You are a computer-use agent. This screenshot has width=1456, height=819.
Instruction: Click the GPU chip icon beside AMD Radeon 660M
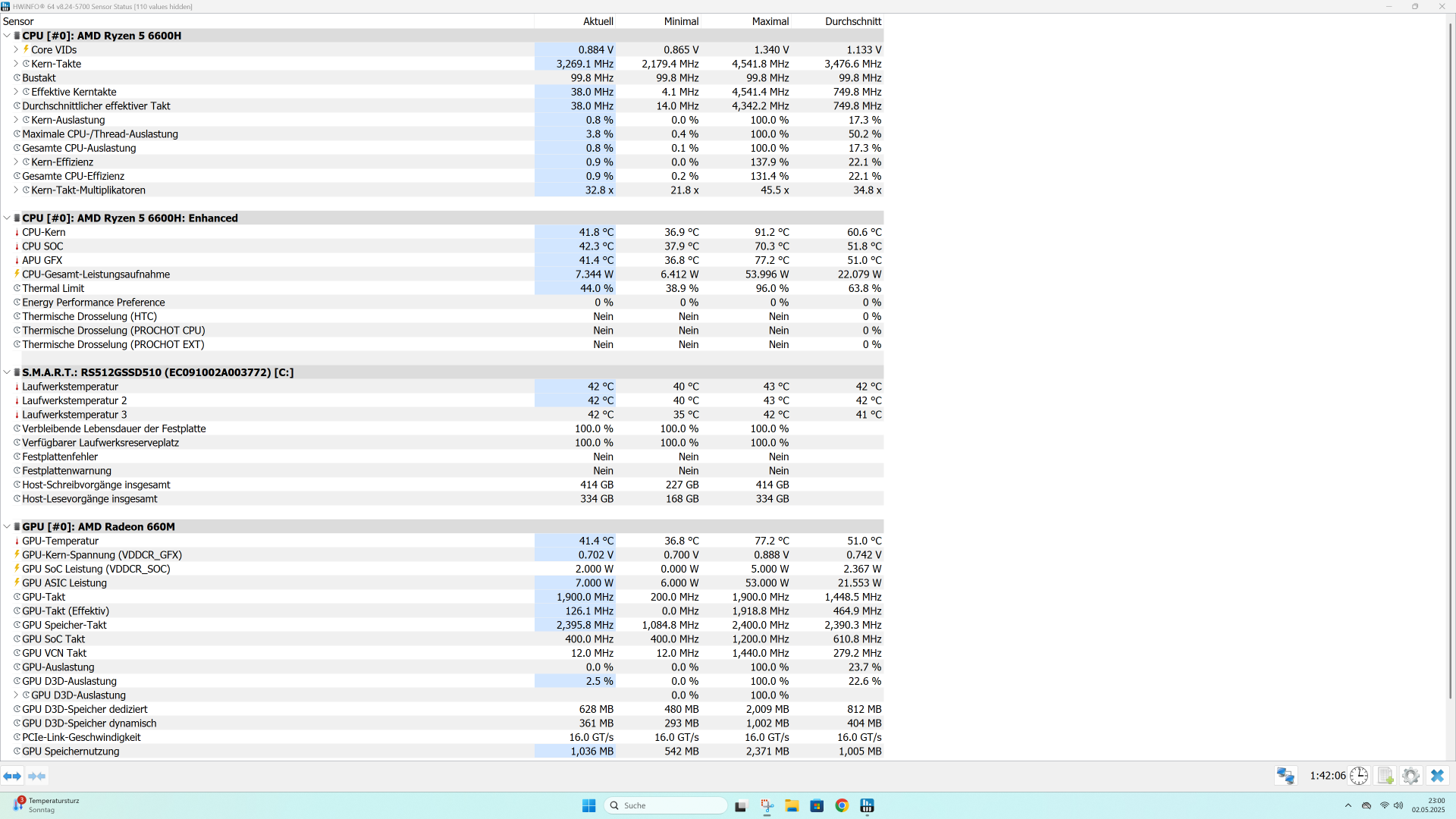point(17,526)
